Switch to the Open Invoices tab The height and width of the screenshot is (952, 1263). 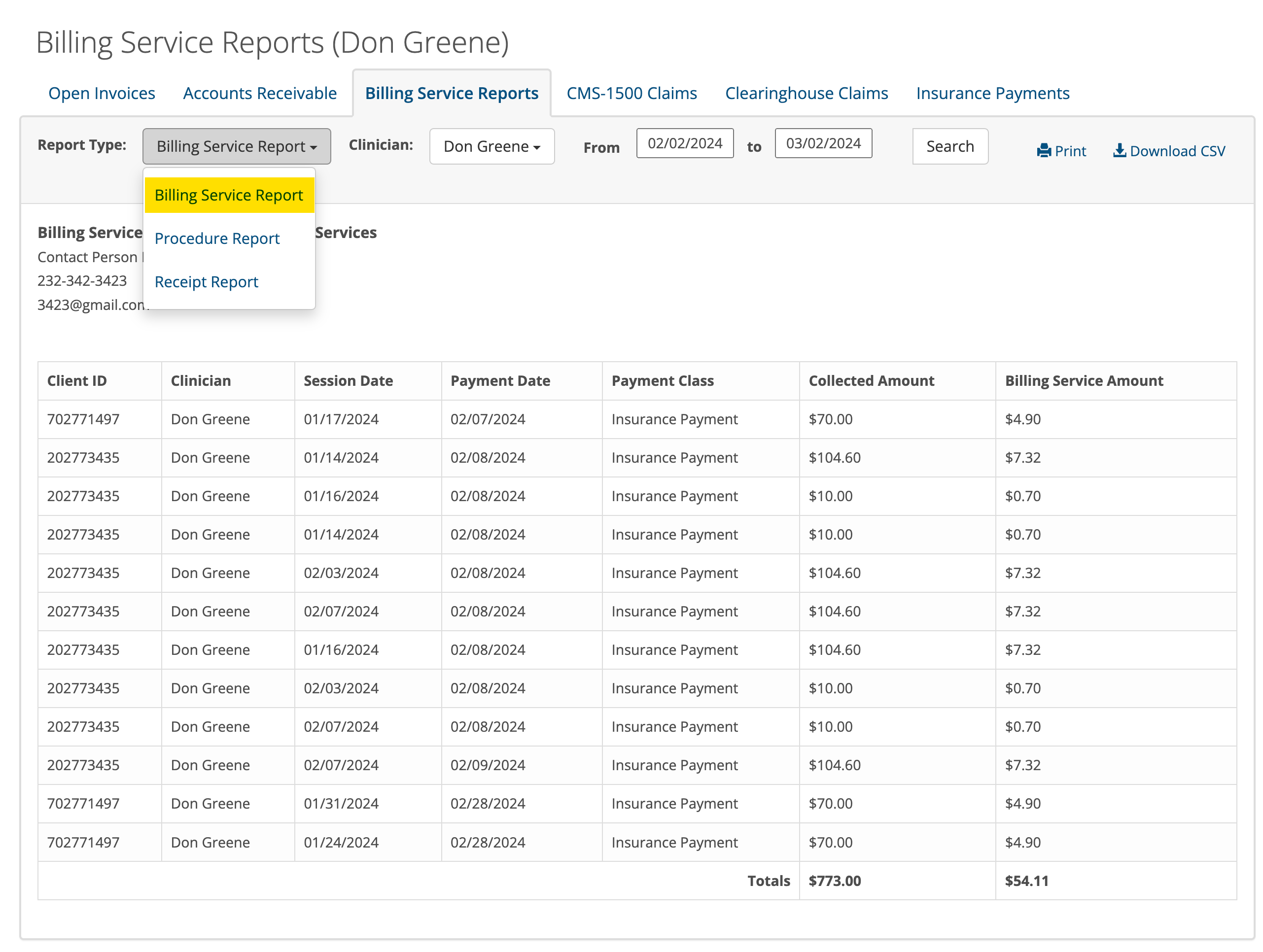(102, 93)
